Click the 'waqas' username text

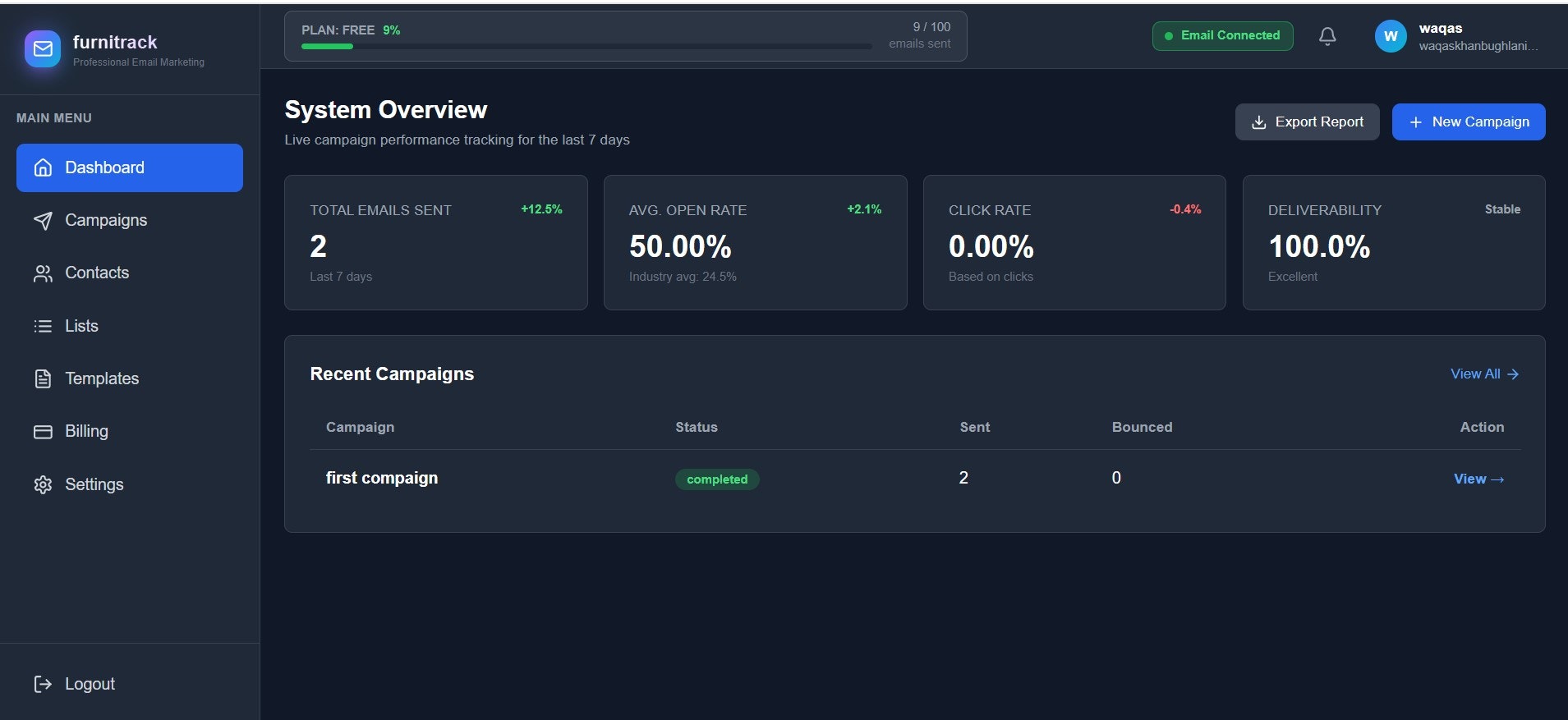(1441, 28)
